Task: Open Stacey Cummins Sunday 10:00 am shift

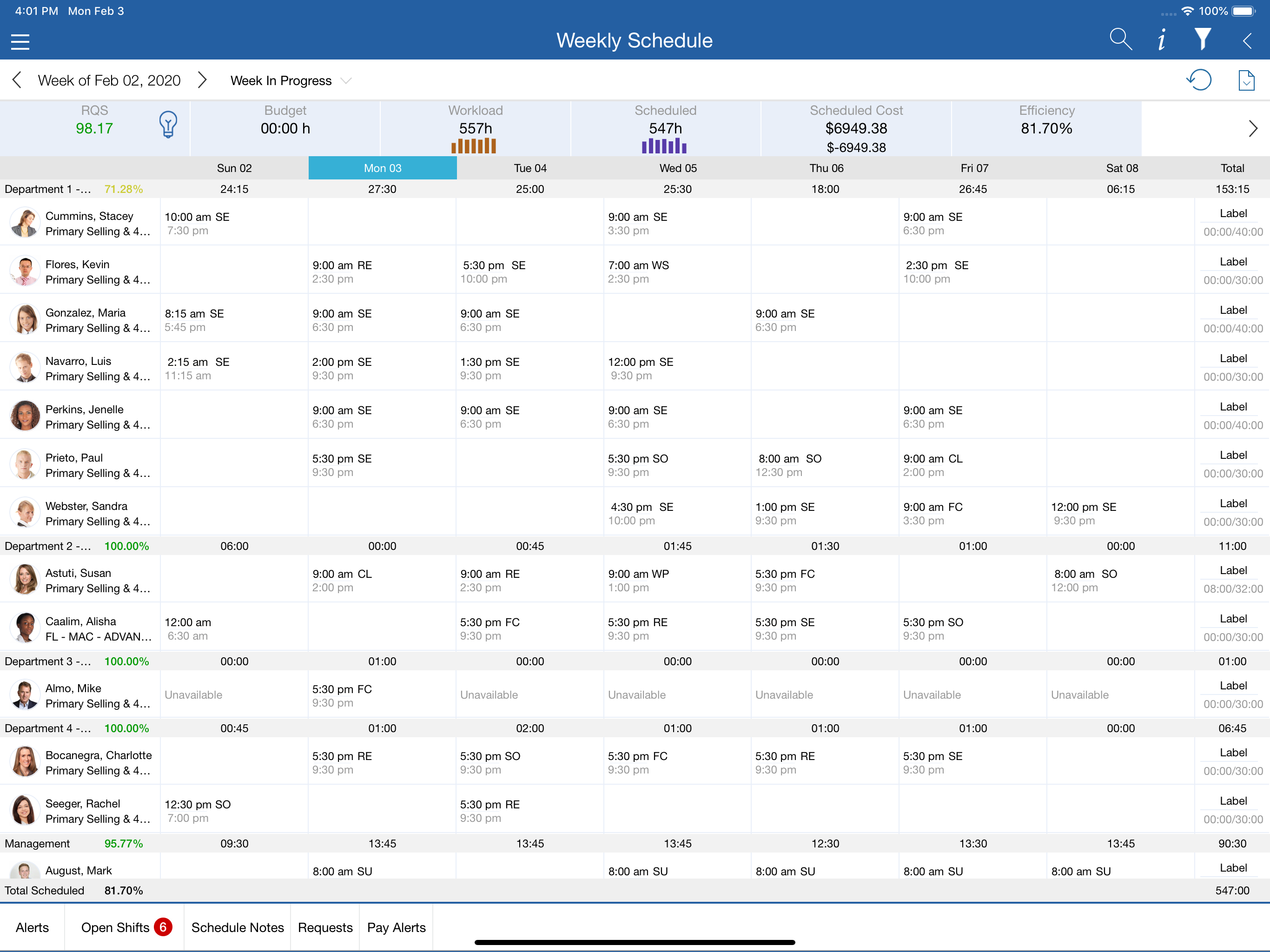Action: [x=234, y=223]
